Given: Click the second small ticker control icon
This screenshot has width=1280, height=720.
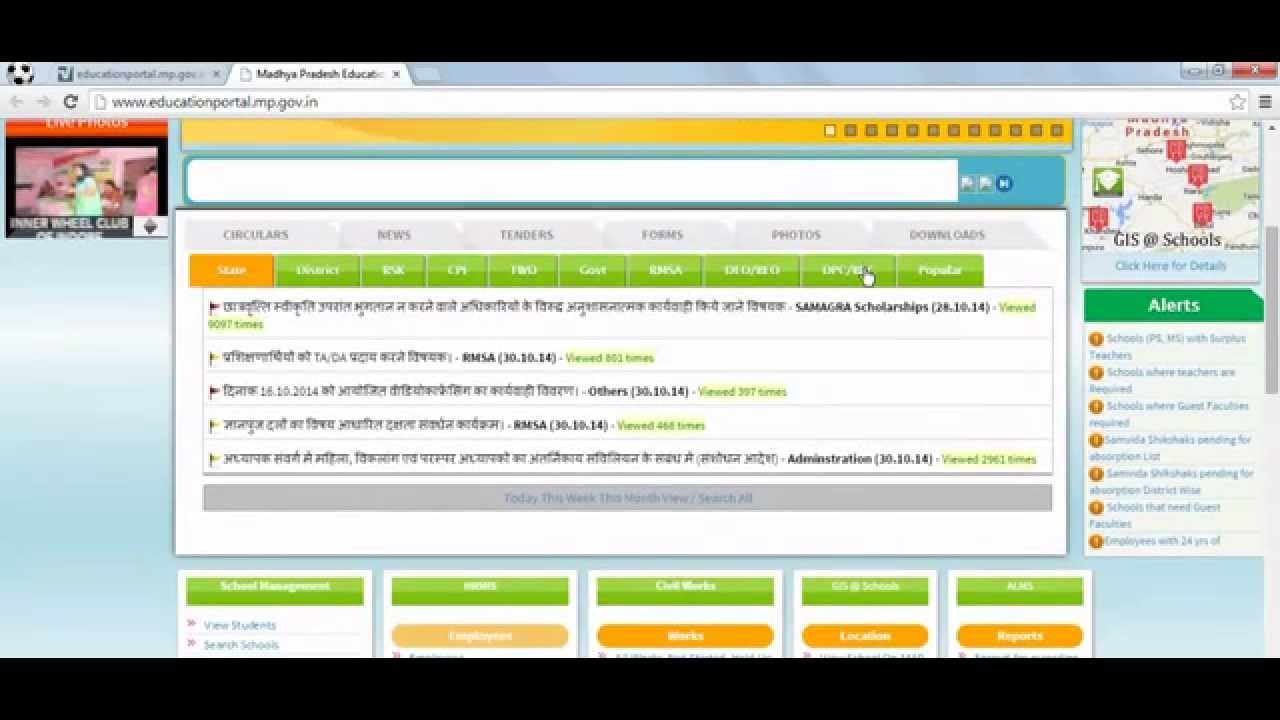Looking at the screenshot, I should point(985,183).
